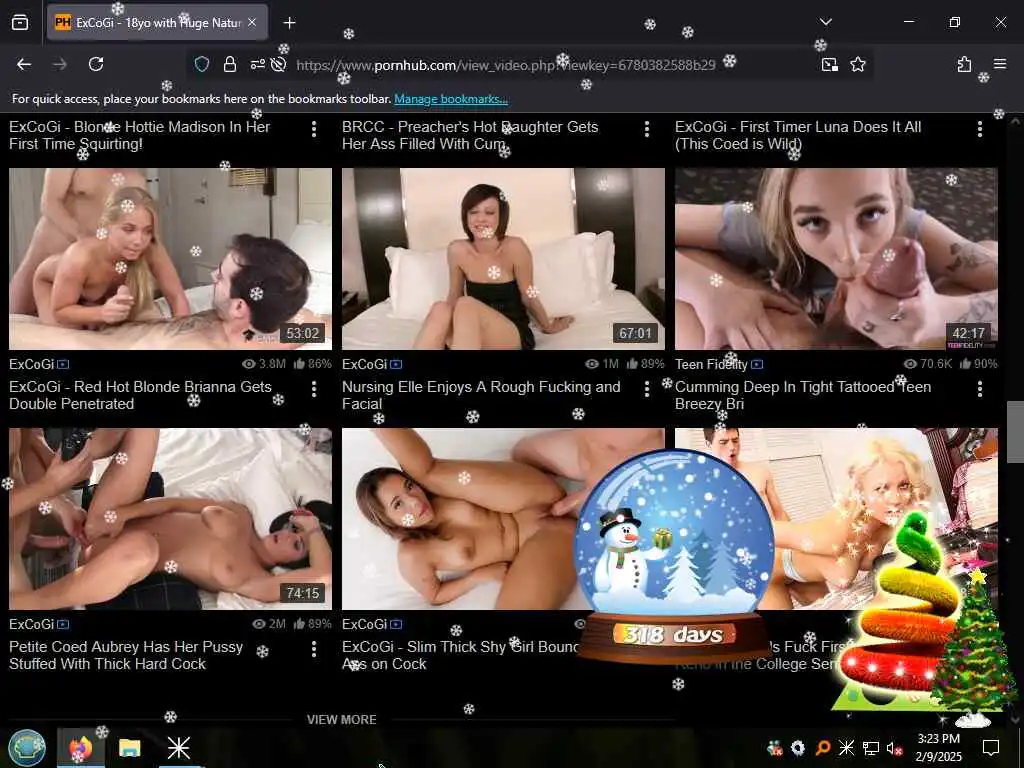Click the Nursing Elle video title text
This screenshot has height=768, width=1024.
click(481, 395)
